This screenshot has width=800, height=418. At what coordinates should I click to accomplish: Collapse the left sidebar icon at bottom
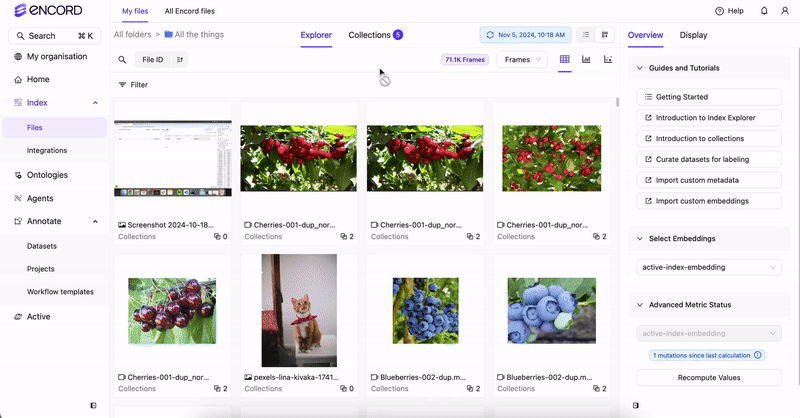point(93,405)
